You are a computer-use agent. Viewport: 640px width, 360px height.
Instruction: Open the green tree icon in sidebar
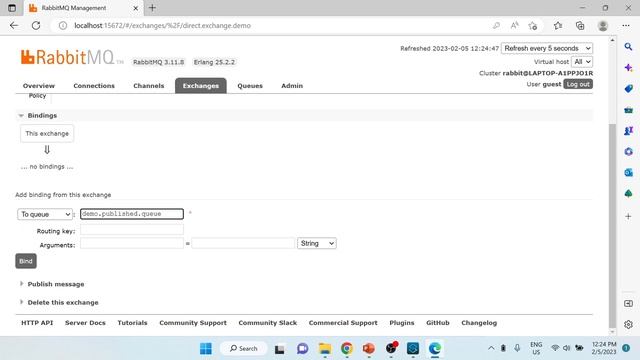click(628, 193)
